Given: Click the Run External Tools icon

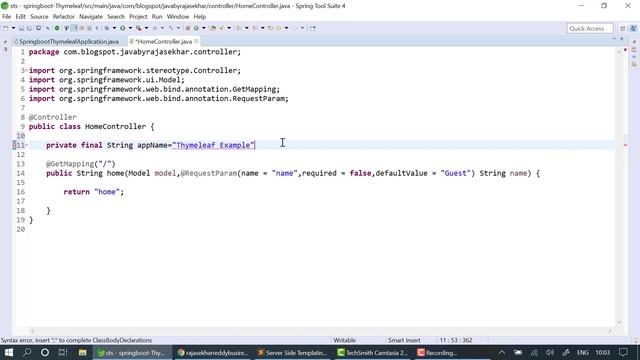Looking at the screenshot, I should coord(139,28).
